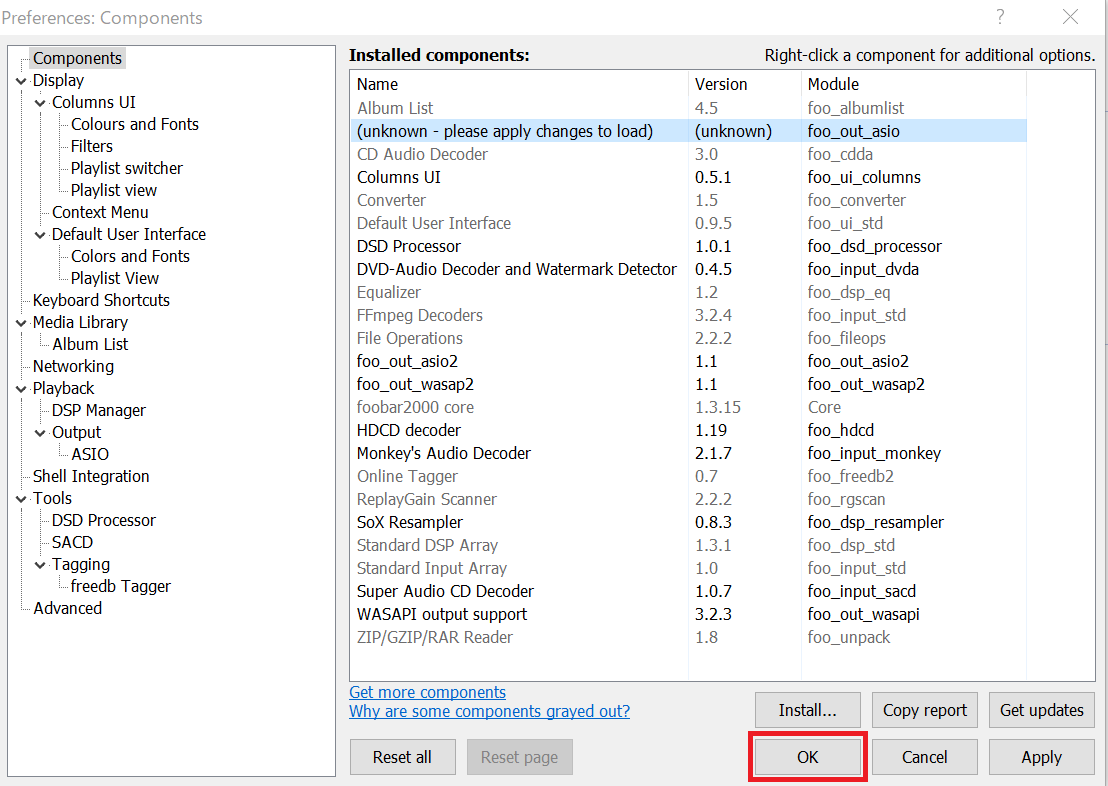Viewport: 1108px width, 786px height.
Task: Open the Get more components link
Action: (x=428, y=692)
